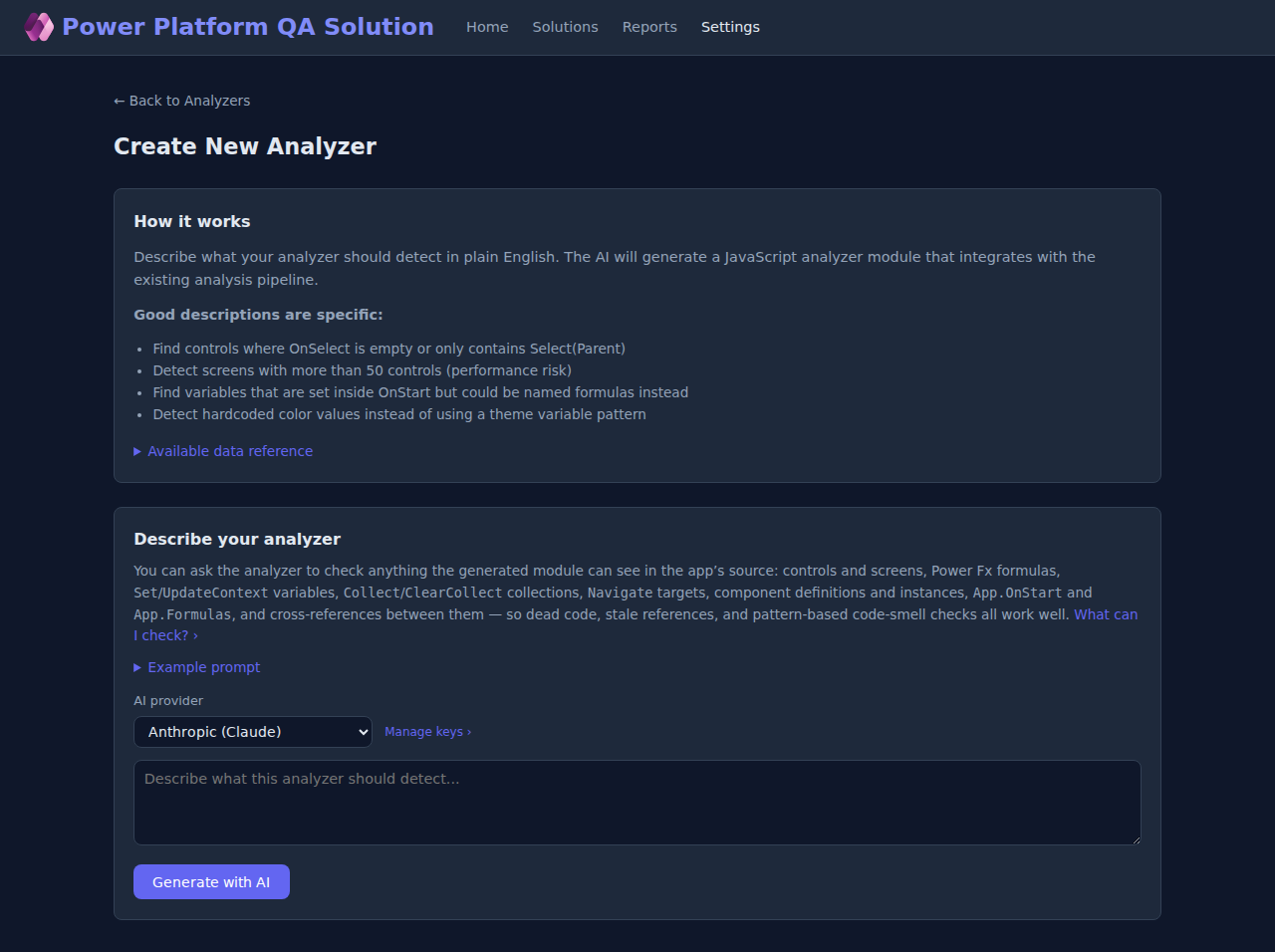Screen dimensions: 1275x952
Task: Click the Power Platform QA Solution title text
Action: (x=248, y=26)
